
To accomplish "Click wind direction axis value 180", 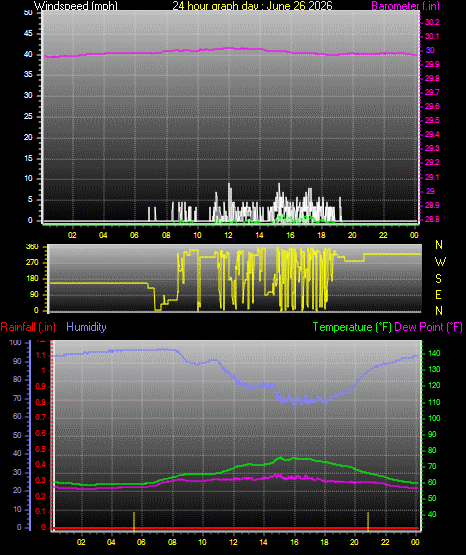I will click(32, 278).
